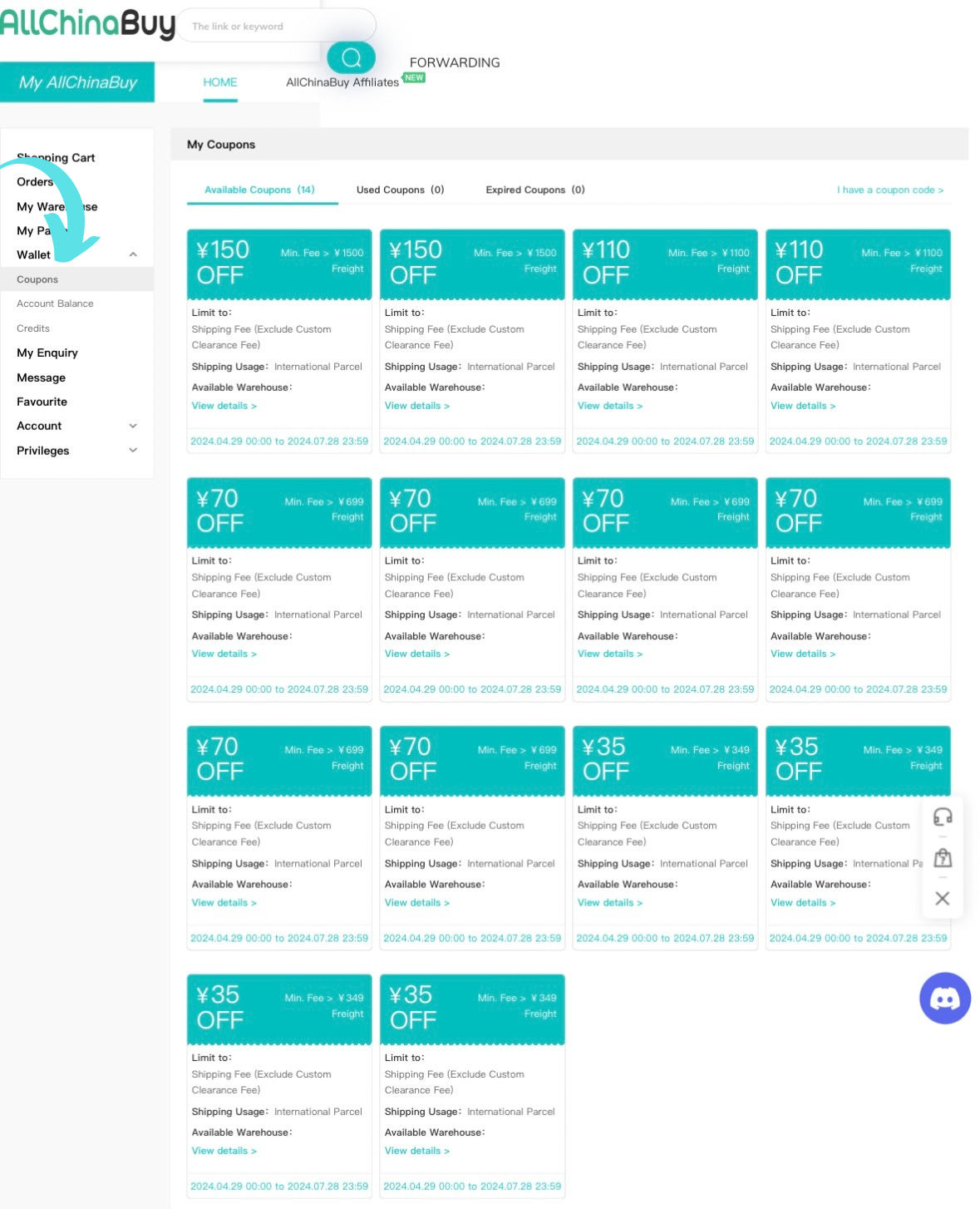This screenshot has width=980, height=1209.
Task: Close the floating side toolbar with X
Action: [942, 898]
